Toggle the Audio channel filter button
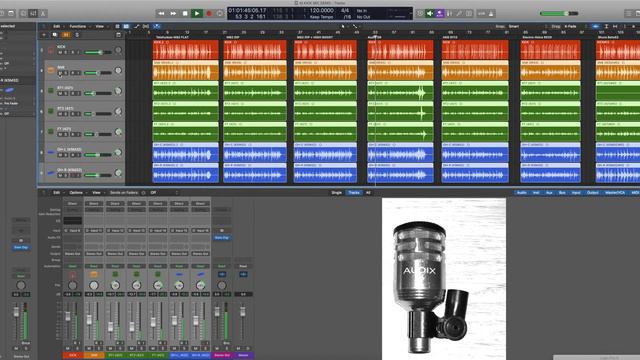This screenshot has width=640, height=360. point(522,193)
